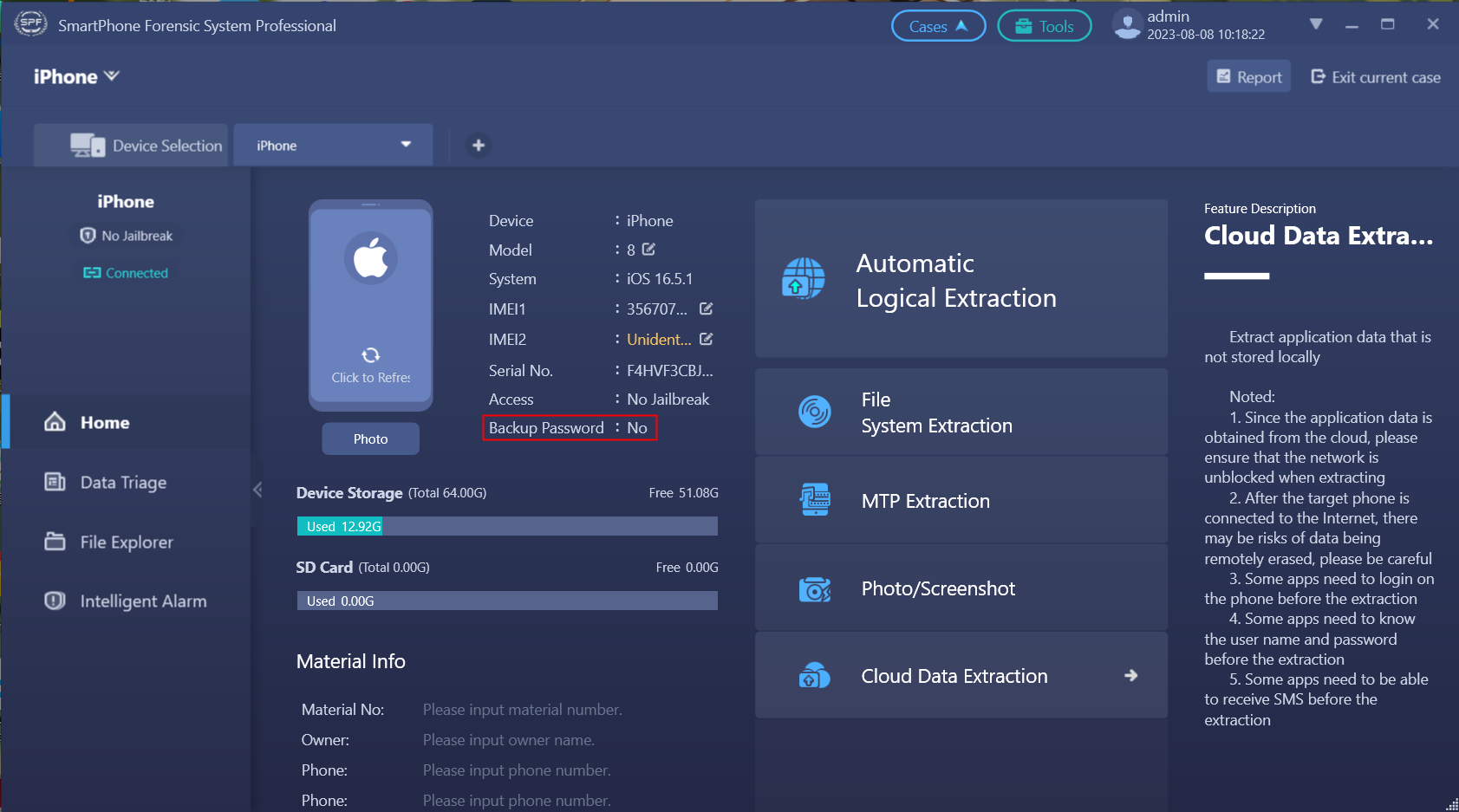Open Cloud Data Extraction

click(961, 675)
